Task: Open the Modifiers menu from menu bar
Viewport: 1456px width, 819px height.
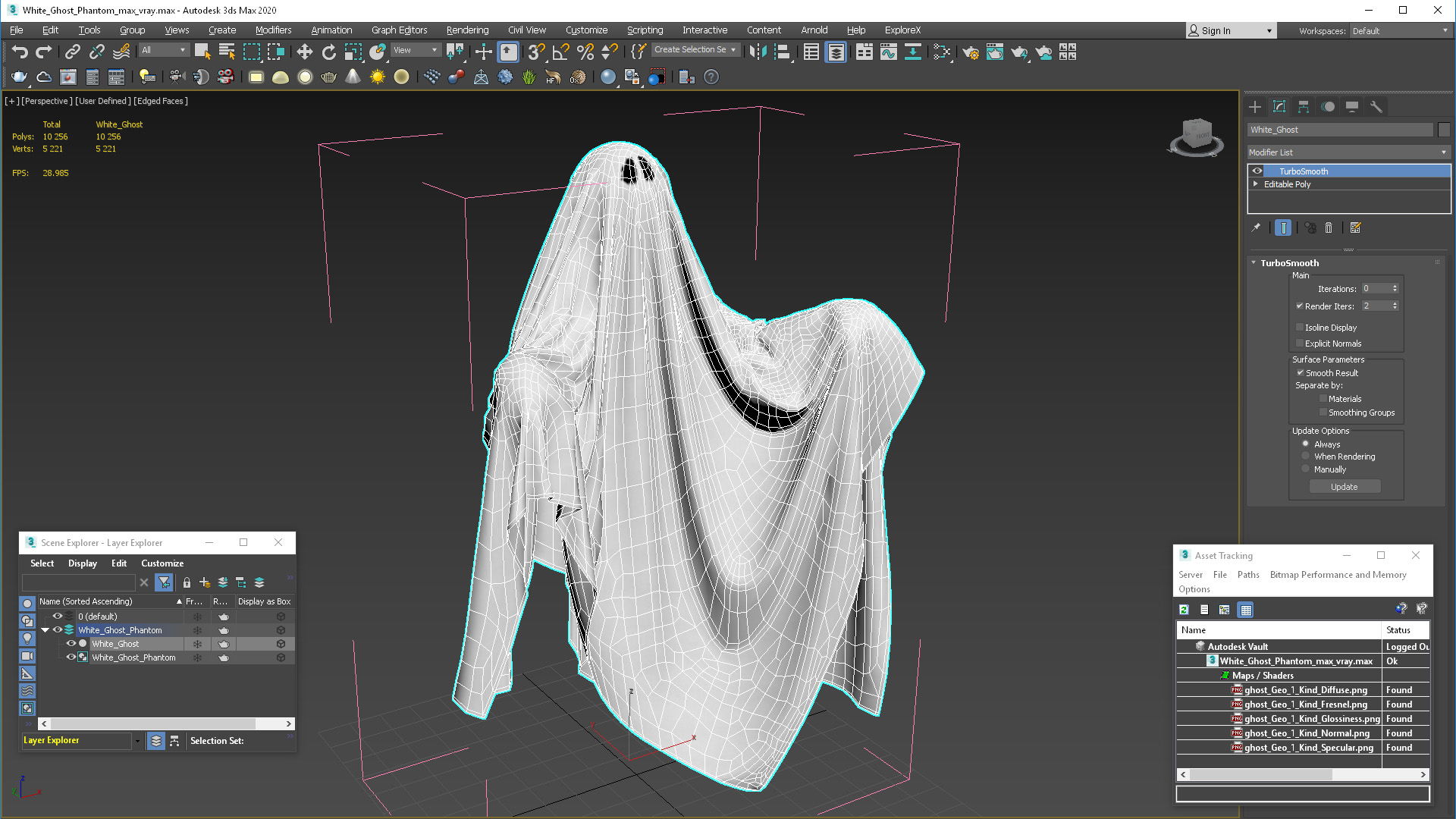Action: (271, 29)
